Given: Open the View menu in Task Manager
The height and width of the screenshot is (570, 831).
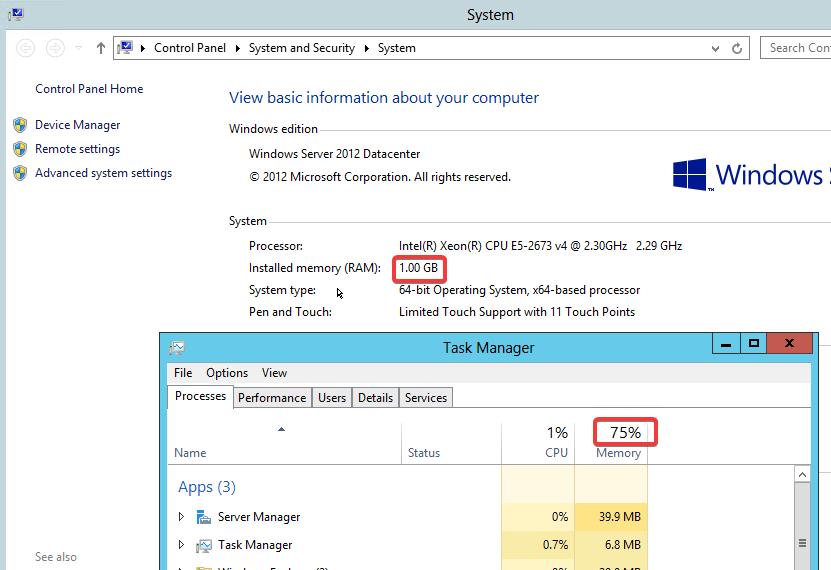Looking at the screenshot, I should [x=274, y=373].
